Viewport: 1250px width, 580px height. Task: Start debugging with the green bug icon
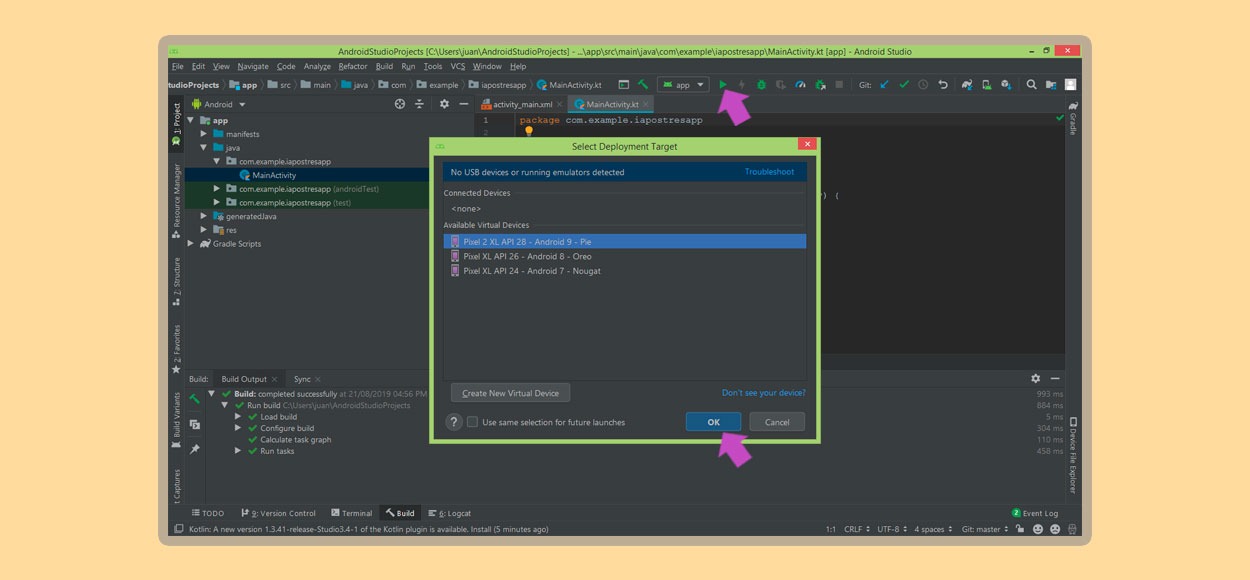pos(761,85)
